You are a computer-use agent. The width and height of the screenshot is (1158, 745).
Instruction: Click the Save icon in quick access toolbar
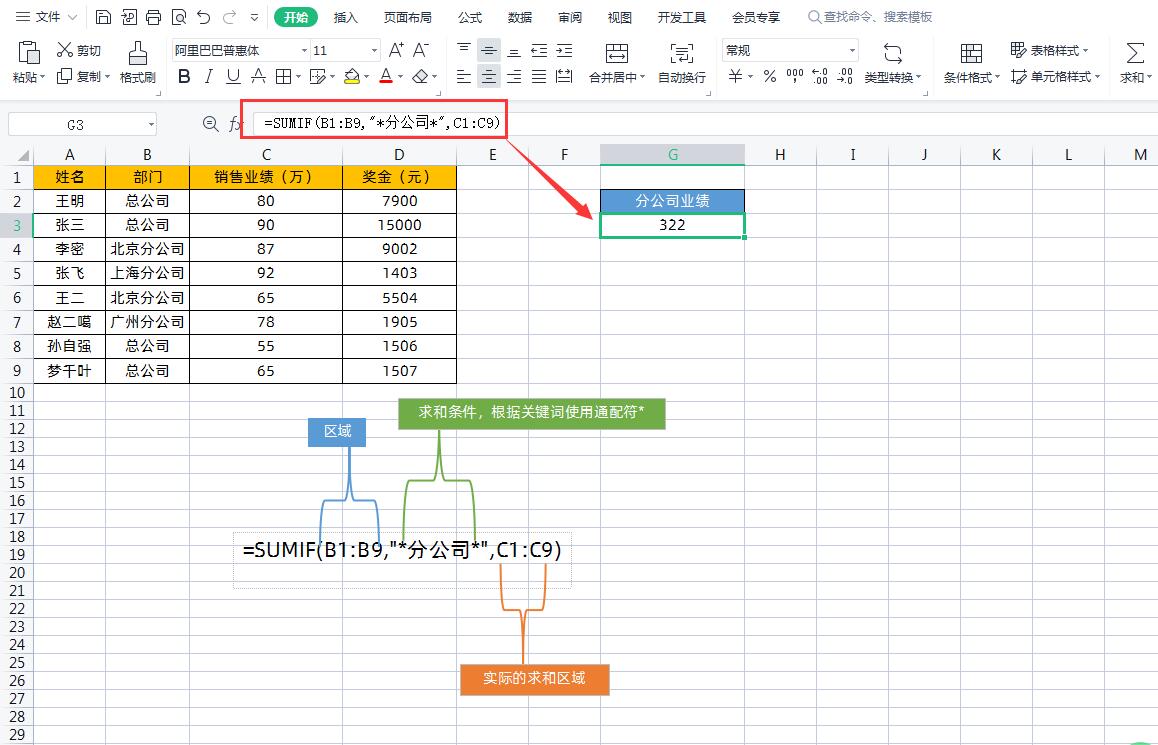[x=104, y=17]
